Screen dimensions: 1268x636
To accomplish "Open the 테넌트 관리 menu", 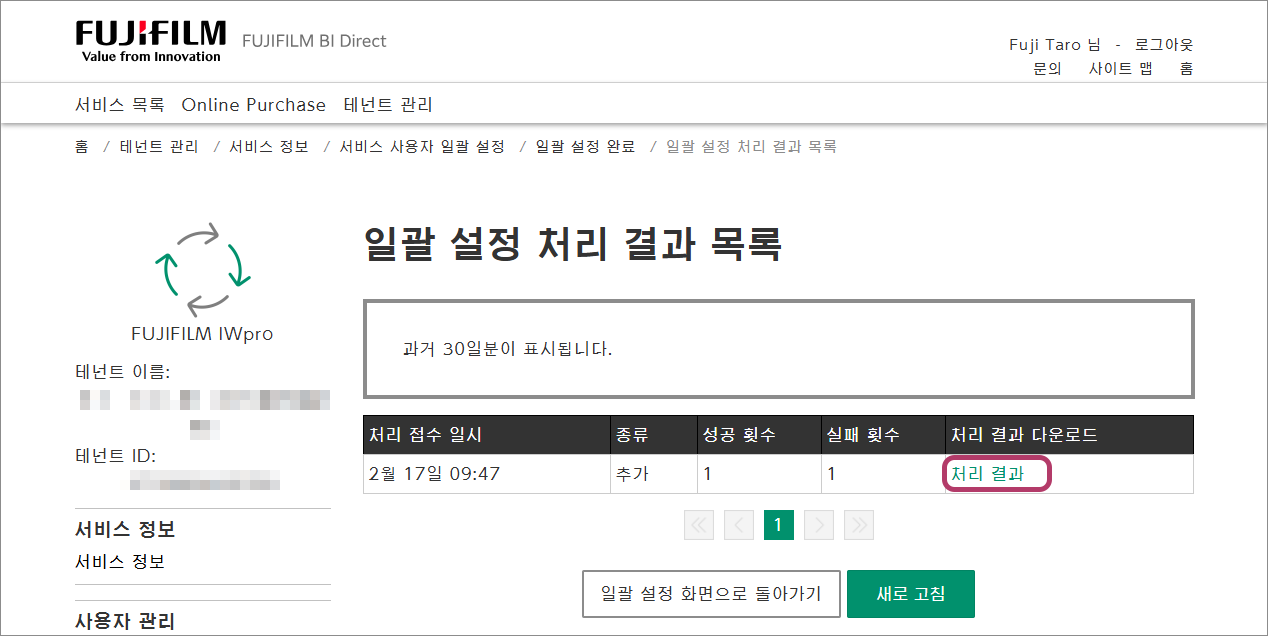I will point(388,105).
